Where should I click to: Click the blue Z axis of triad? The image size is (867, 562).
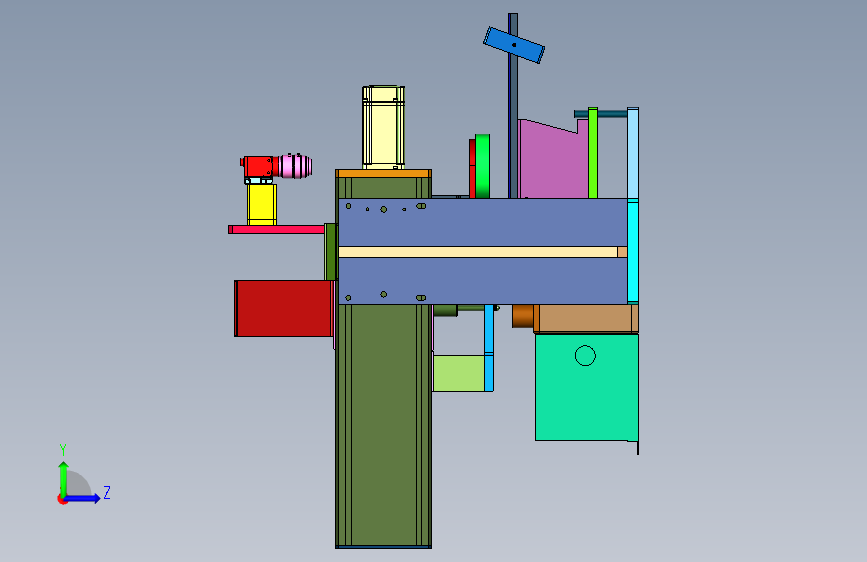83,498
